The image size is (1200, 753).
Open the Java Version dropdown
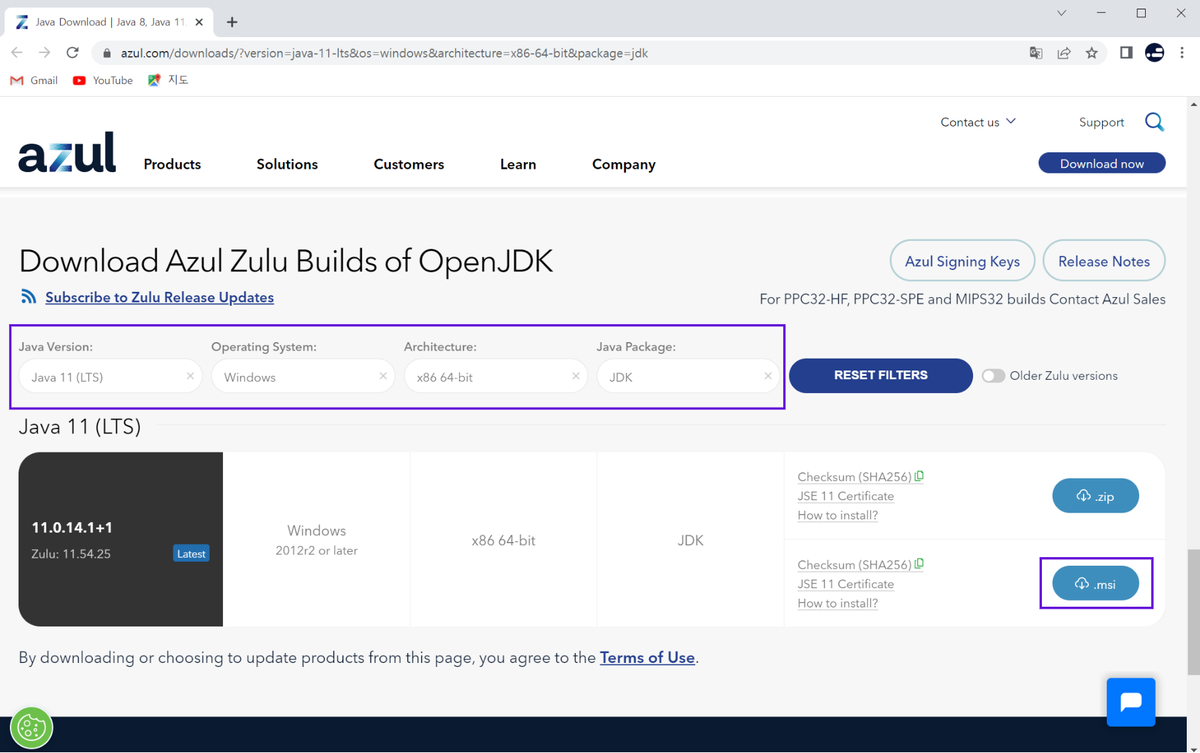pos(110,376)
